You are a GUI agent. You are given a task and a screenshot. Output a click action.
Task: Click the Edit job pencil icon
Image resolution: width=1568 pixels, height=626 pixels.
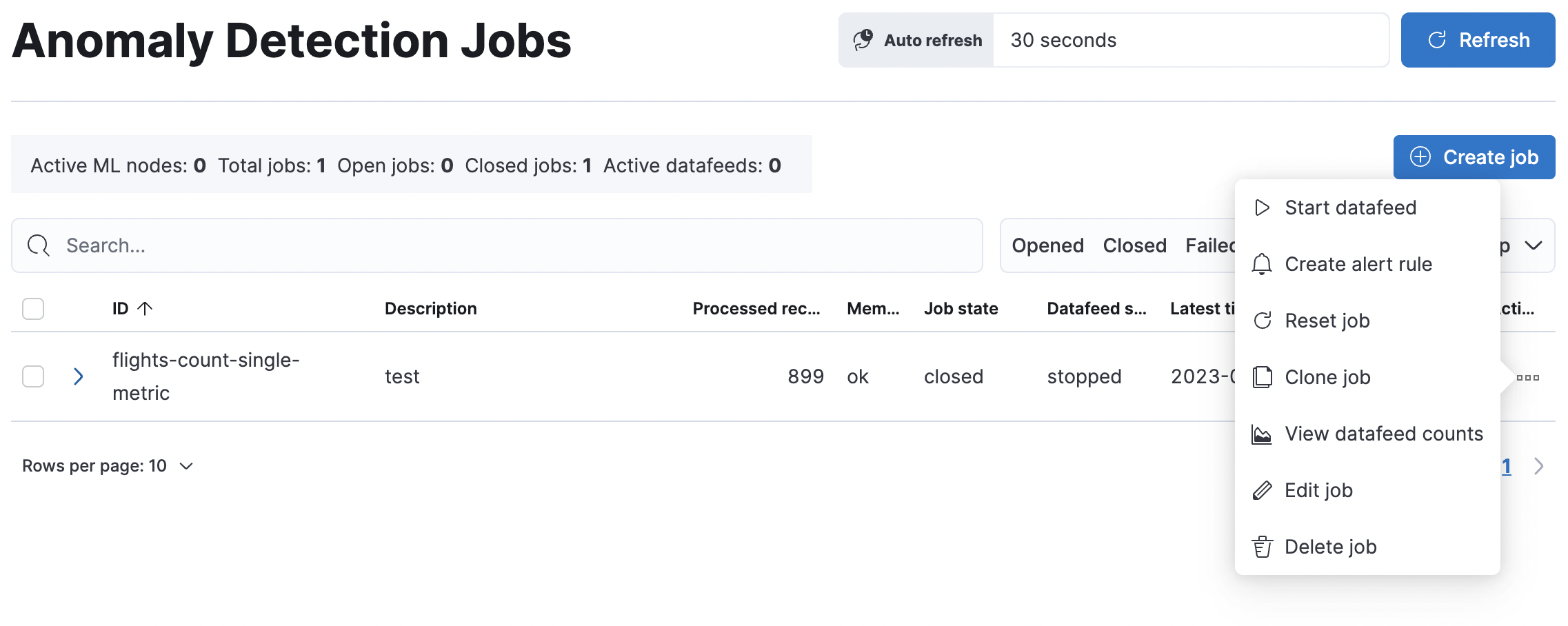coord(1263,490)
